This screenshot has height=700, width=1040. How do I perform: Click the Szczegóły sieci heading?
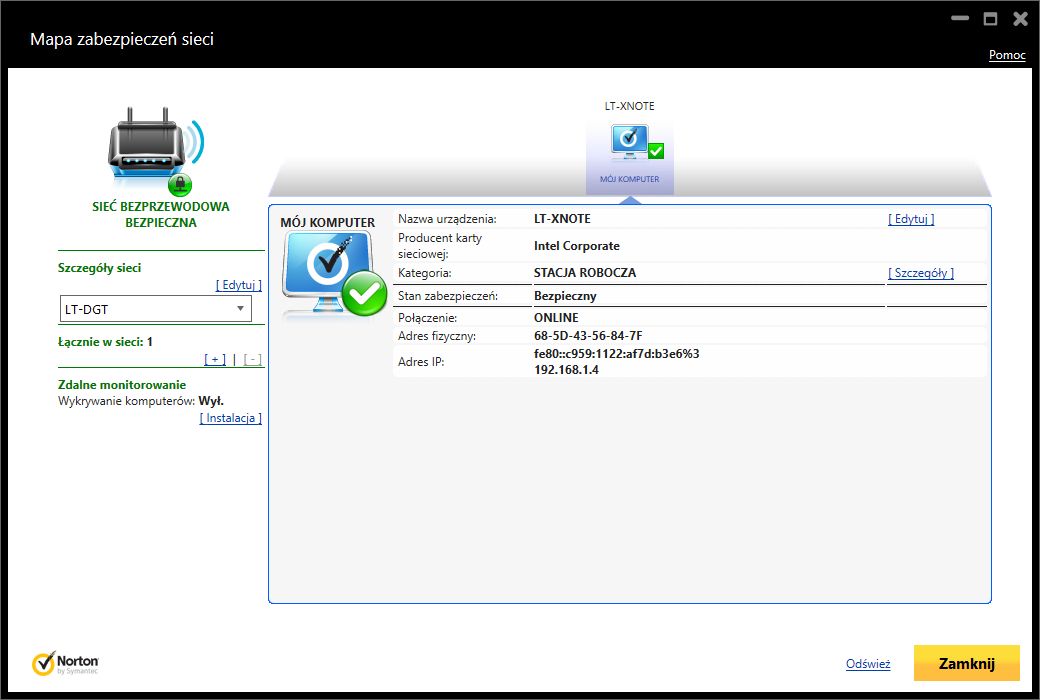pos(99,268)
